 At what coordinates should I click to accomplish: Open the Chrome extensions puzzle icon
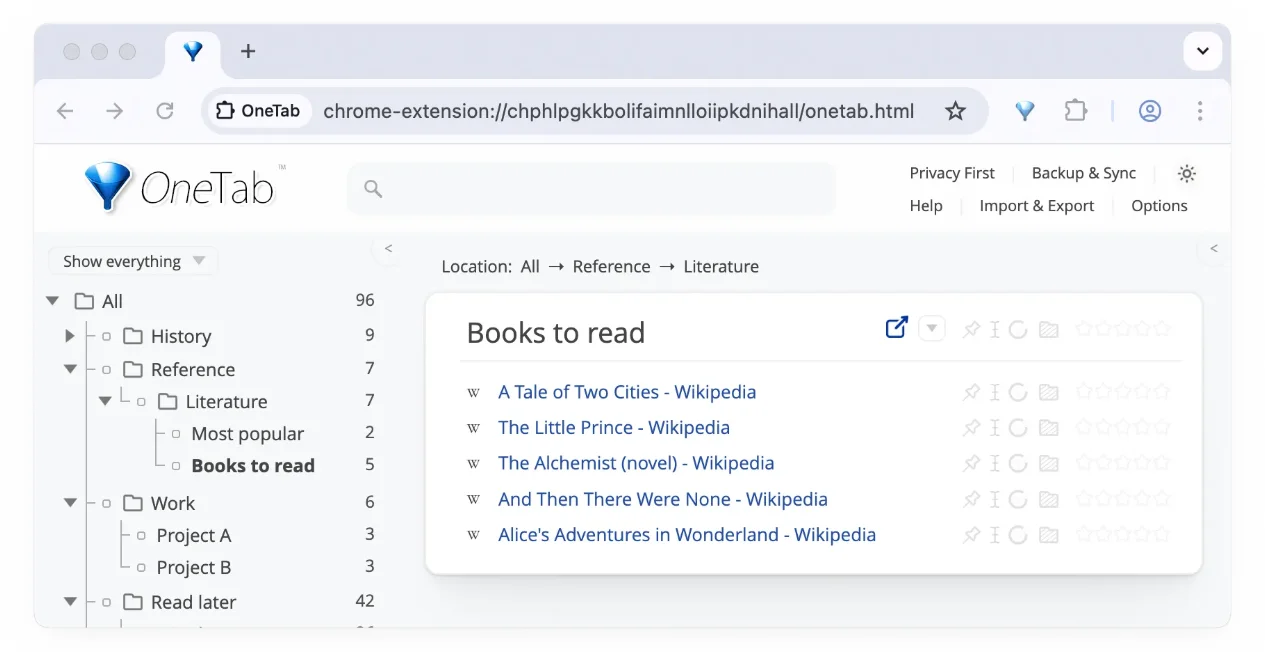(x=1075, y=111)
